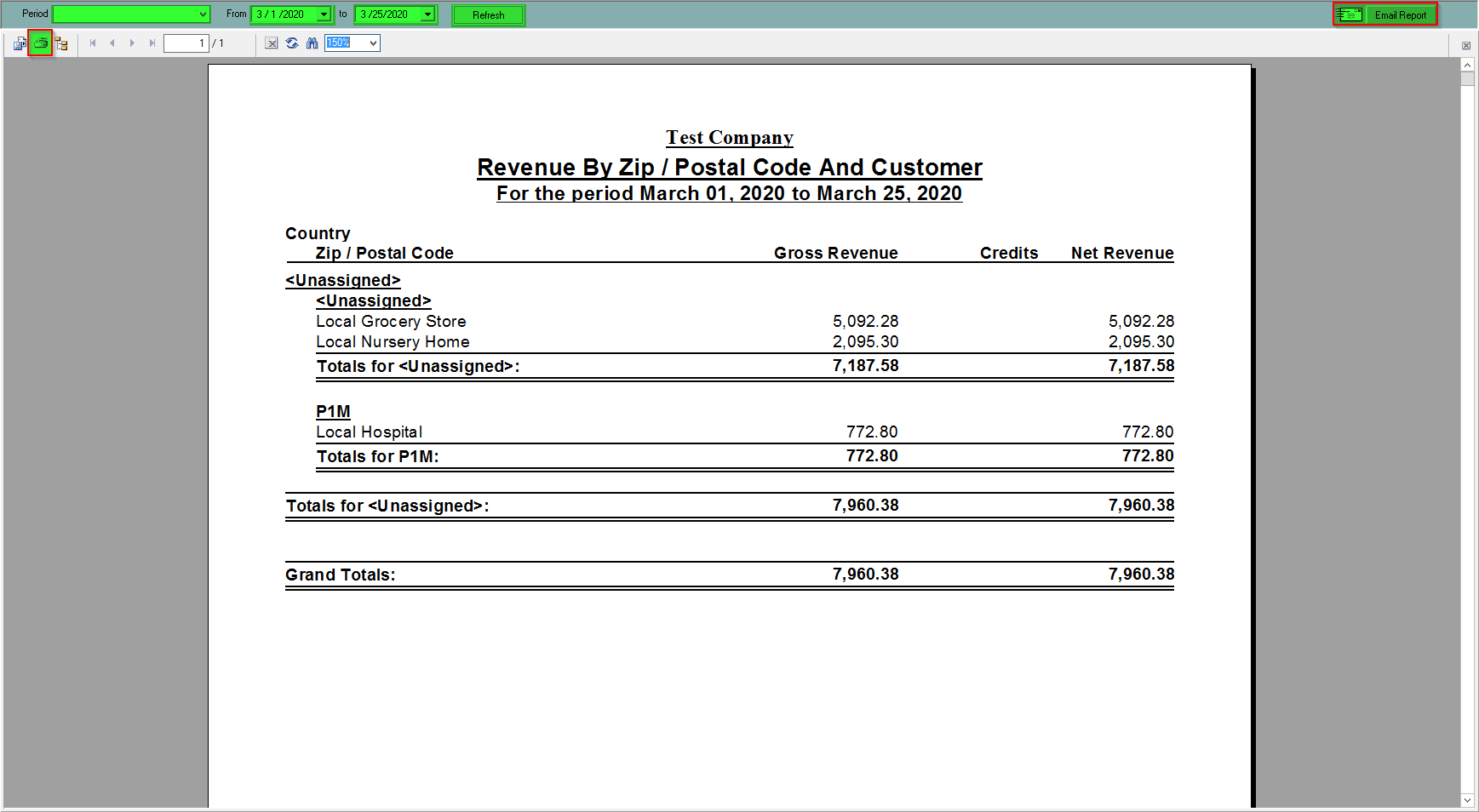Image resolution: width=1479 pixels, height=812 pixels.
Task: Click the Email Report button
Action: point(1400,15)
